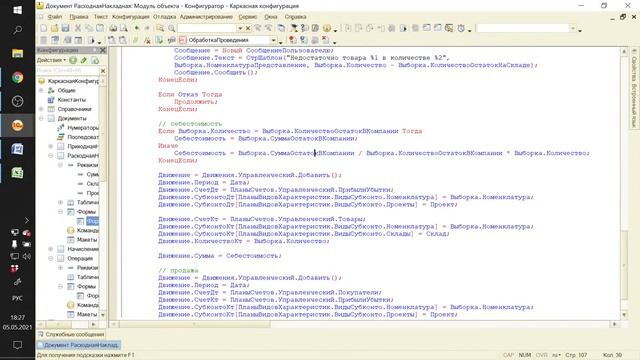
Task: Expand the ПриходнаяНакладная document node
Action: (x=51, y=146)
